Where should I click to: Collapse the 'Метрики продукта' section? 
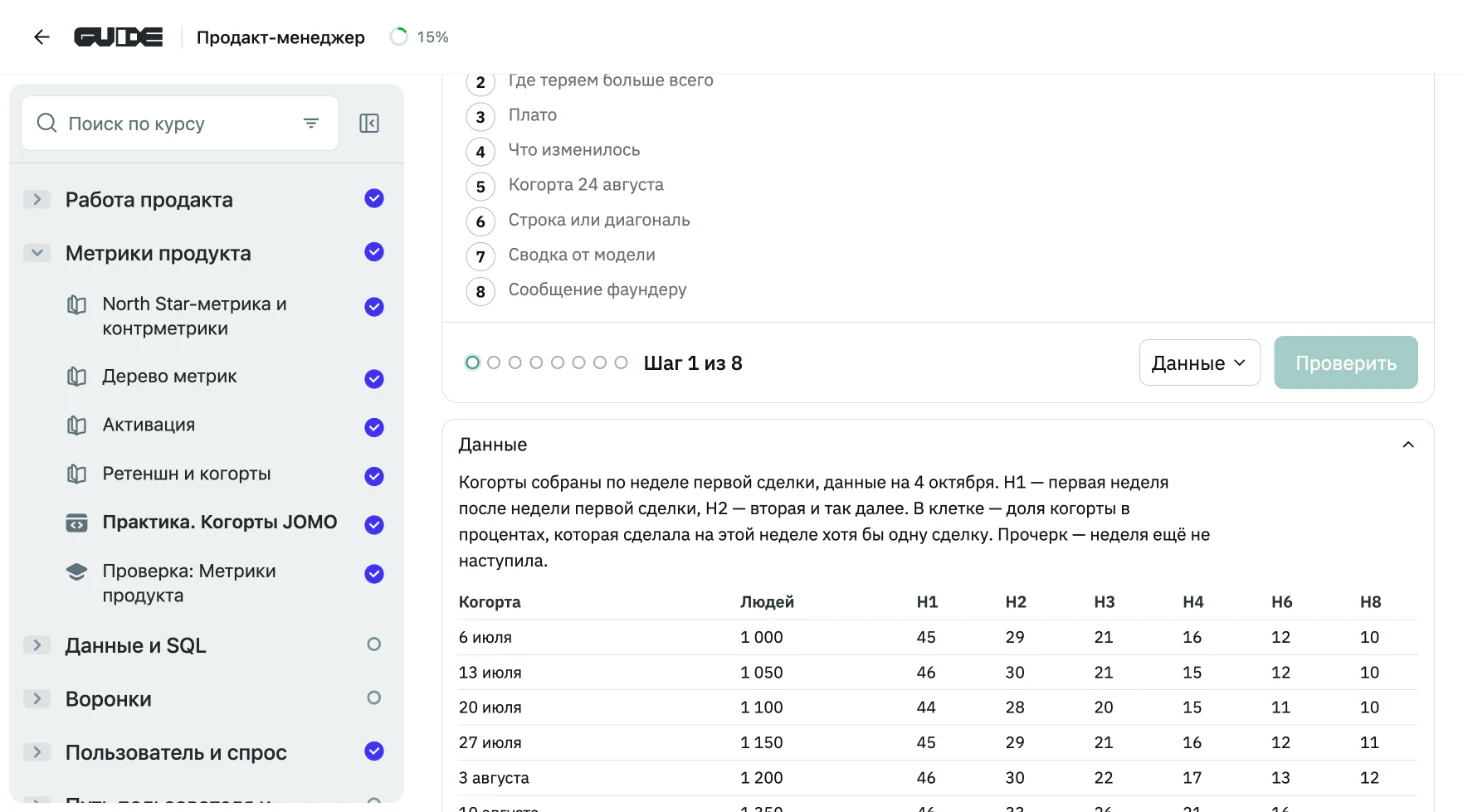pos(37,253)
